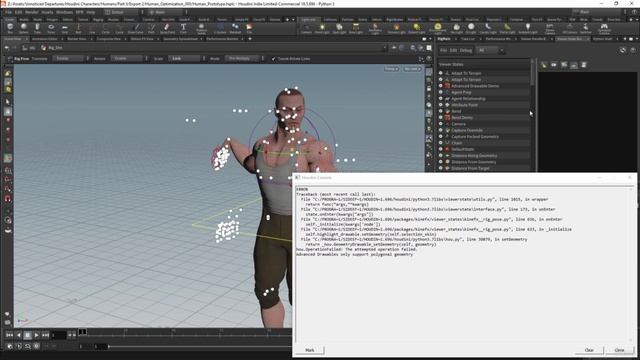Click the Stop button in playbar
Viewport: 640px width, 360px height.
(27, 335)
